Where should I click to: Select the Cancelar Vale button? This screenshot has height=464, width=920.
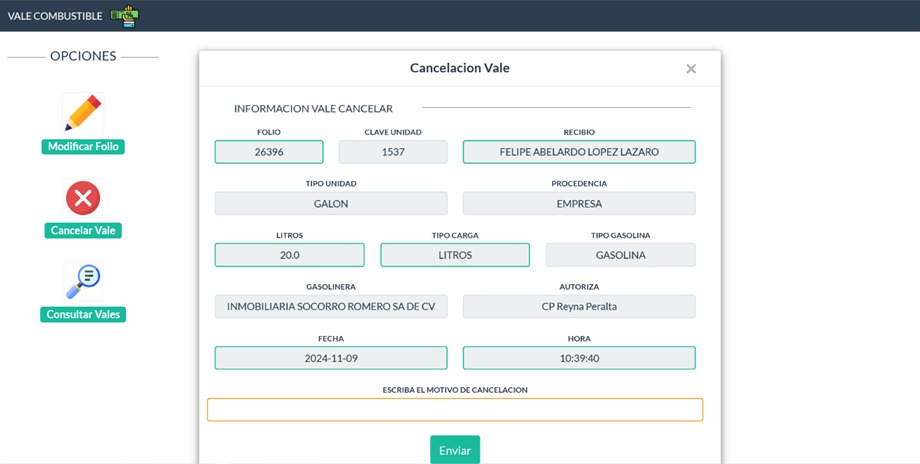pos(83,231)
